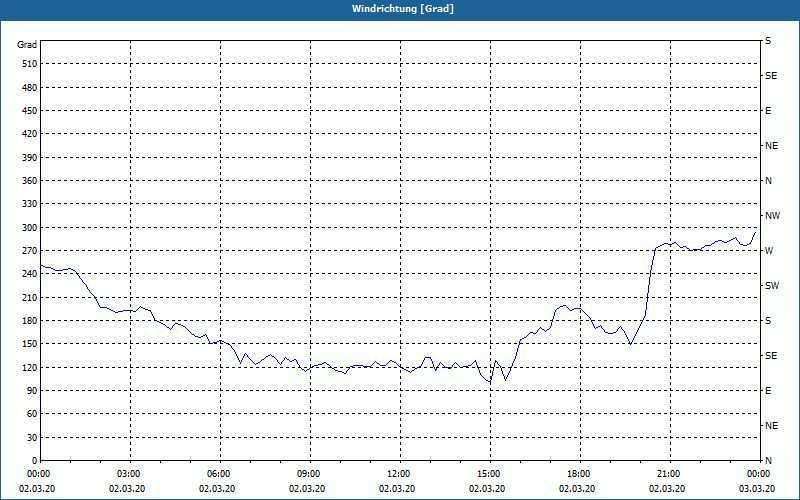Viewport: 800px width, 500px height.
Task: Click the 30 label on the left axis
Action: pyautogui.click(x=32, y=438)
